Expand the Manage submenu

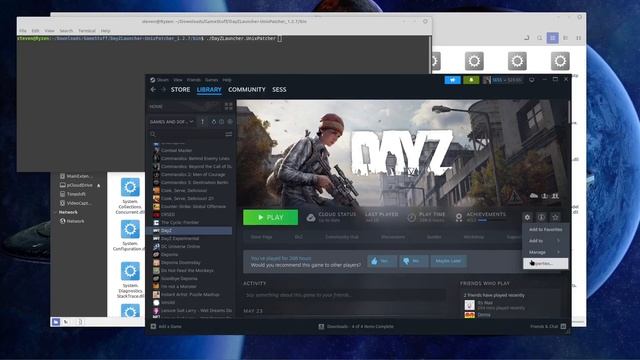point(545,252)
